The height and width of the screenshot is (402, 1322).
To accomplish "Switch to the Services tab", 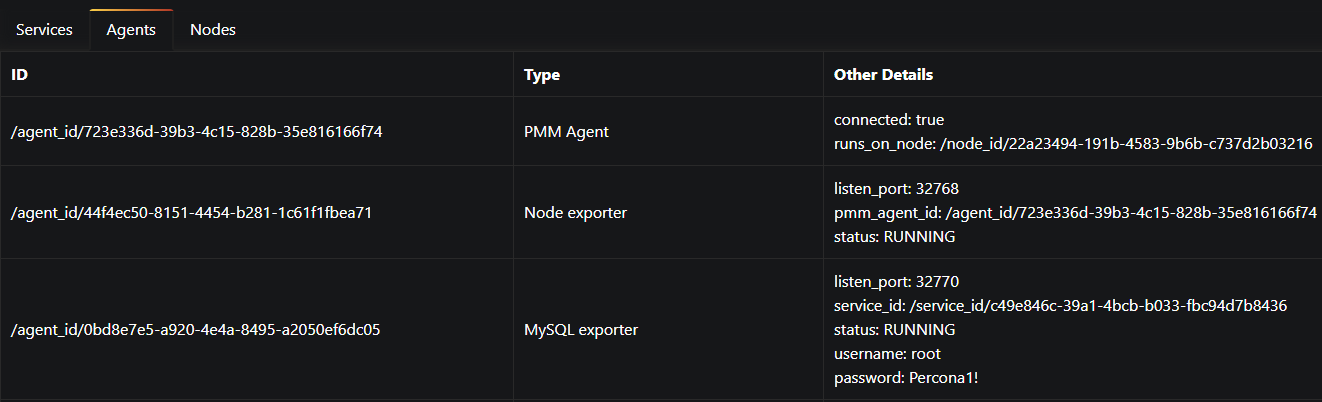I will 44,30.
